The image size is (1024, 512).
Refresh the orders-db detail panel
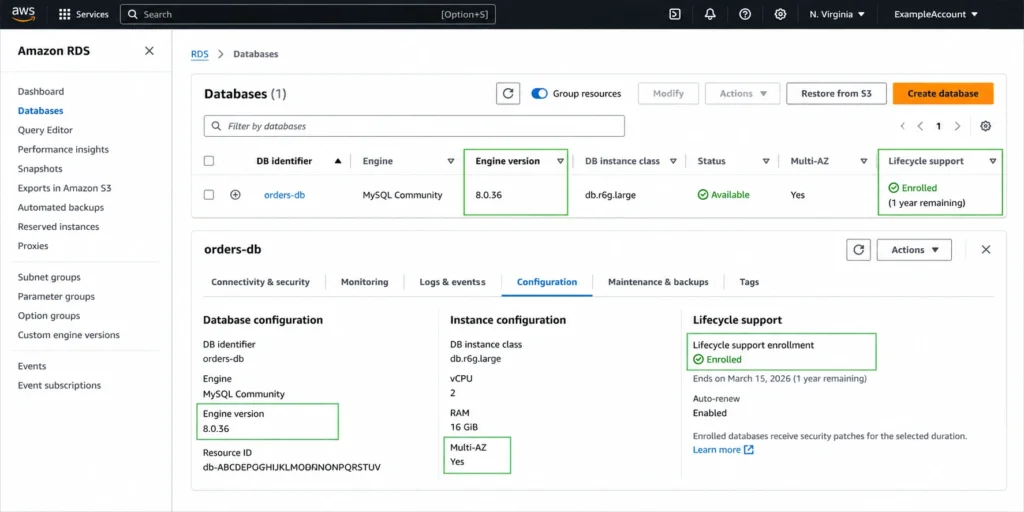859,249
